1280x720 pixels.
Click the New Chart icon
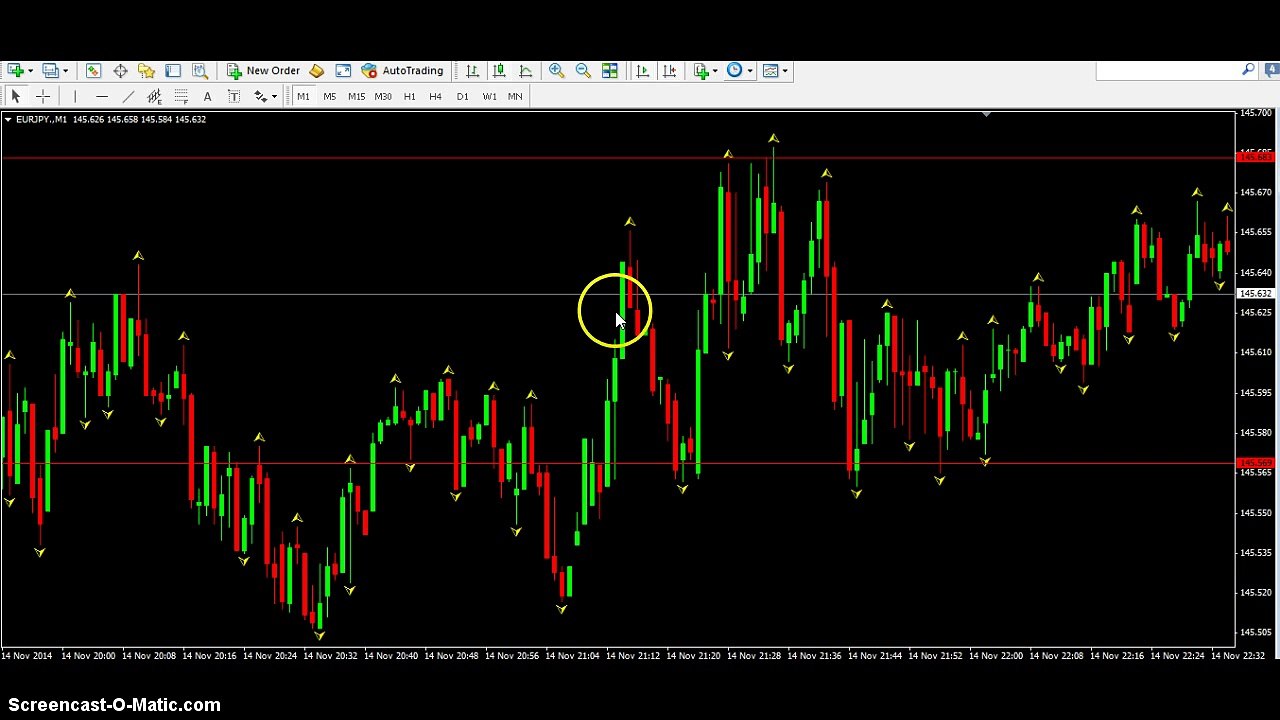click(x=15, y=70)
